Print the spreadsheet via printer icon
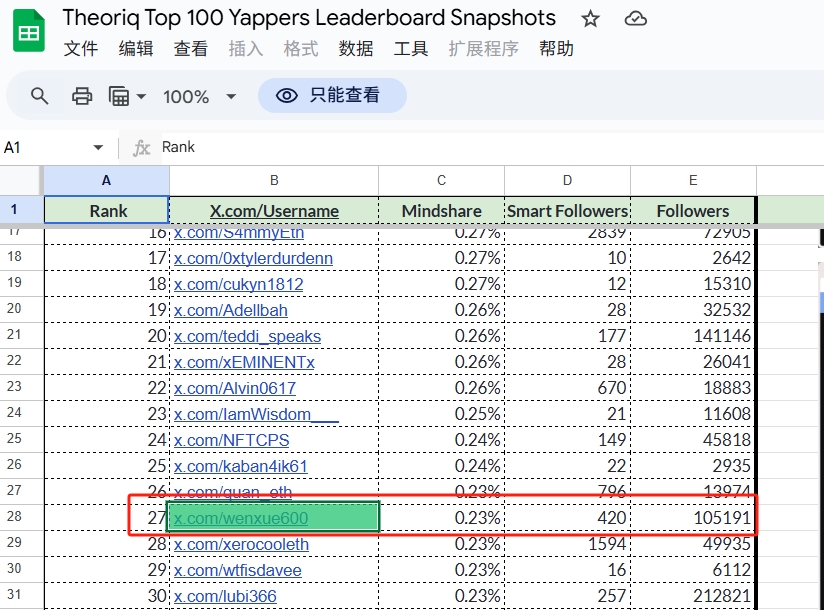The image size is (824, 610). pyautogui.click(x=82, y=96)
